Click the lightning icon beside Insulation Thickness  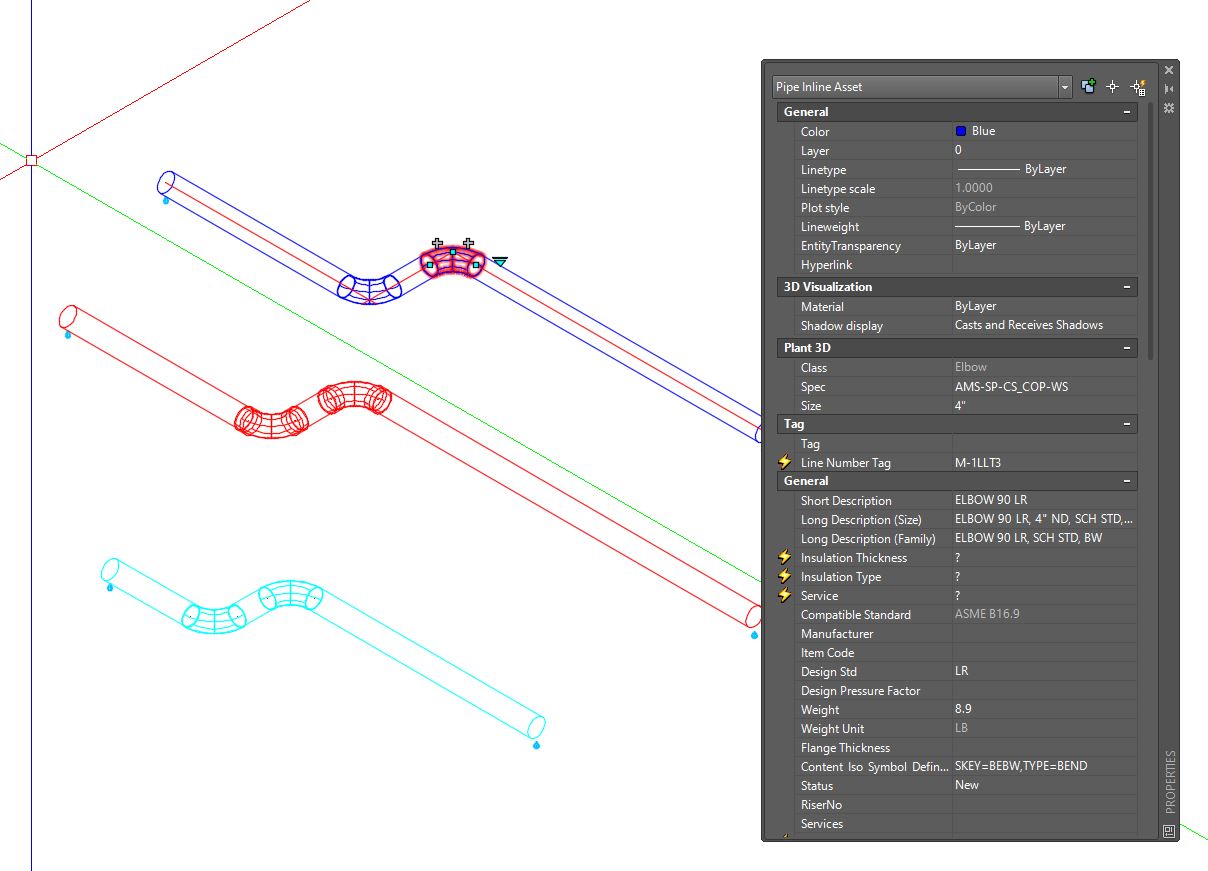click(x=784, y=557)
